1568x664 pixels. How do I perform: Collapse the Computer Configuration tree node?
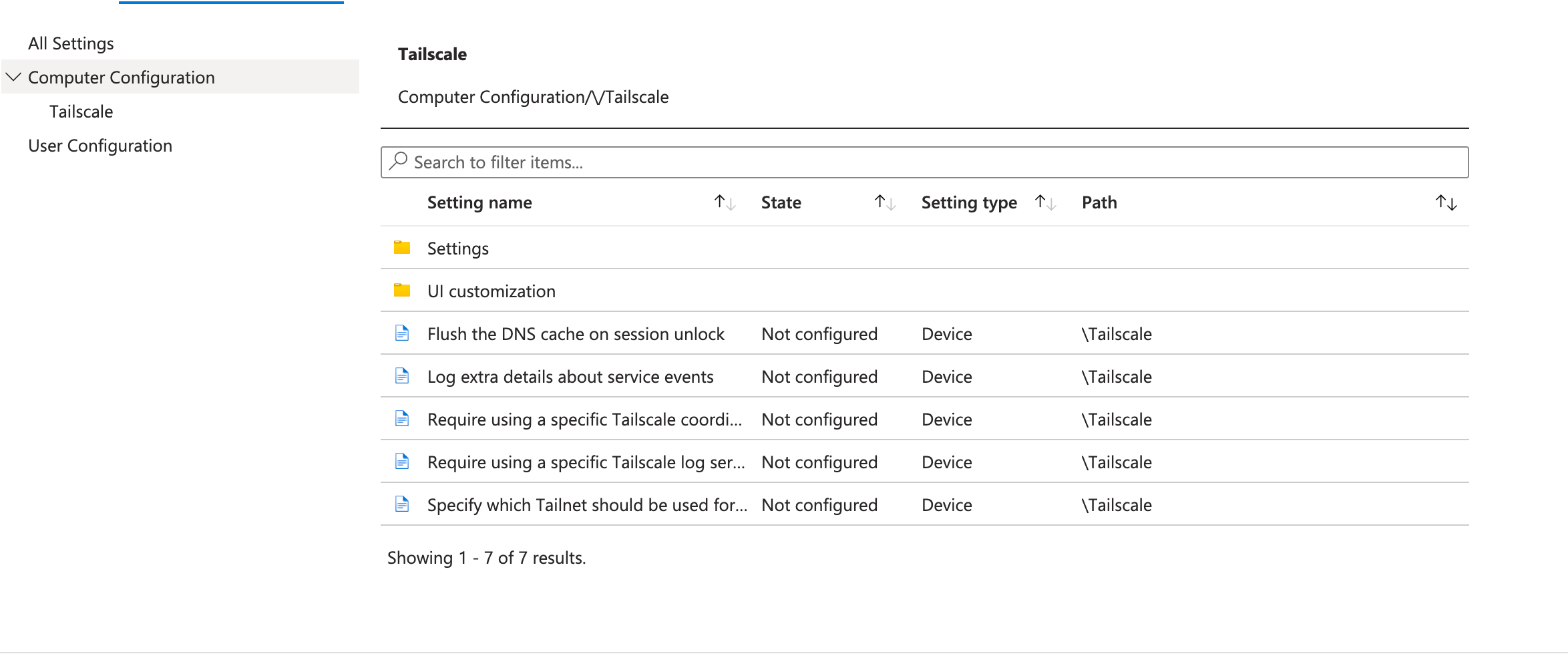point(13,77)
